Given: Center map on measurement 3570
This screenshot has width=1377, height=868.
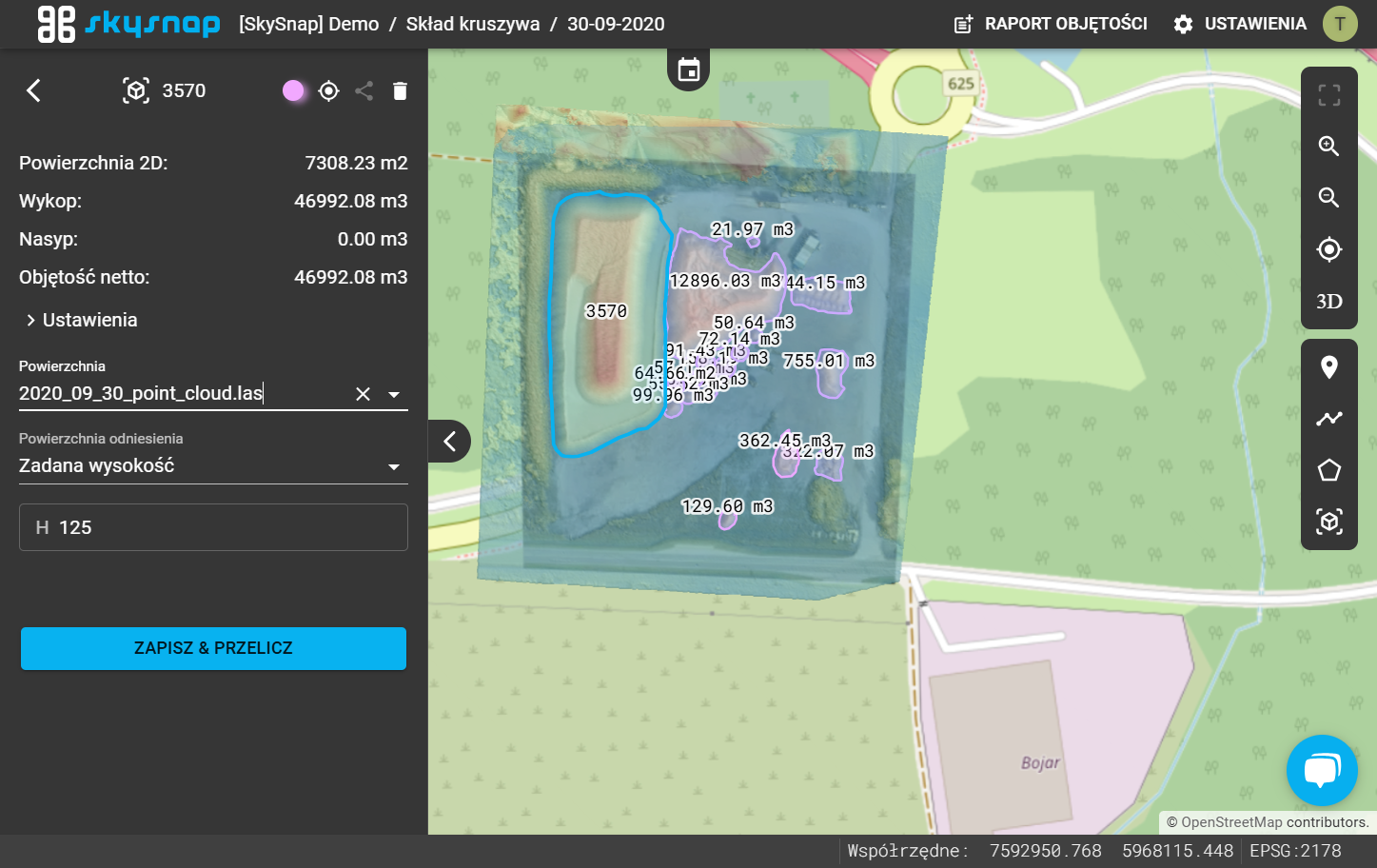Looking at the screenshot, I should click(329, 90).
